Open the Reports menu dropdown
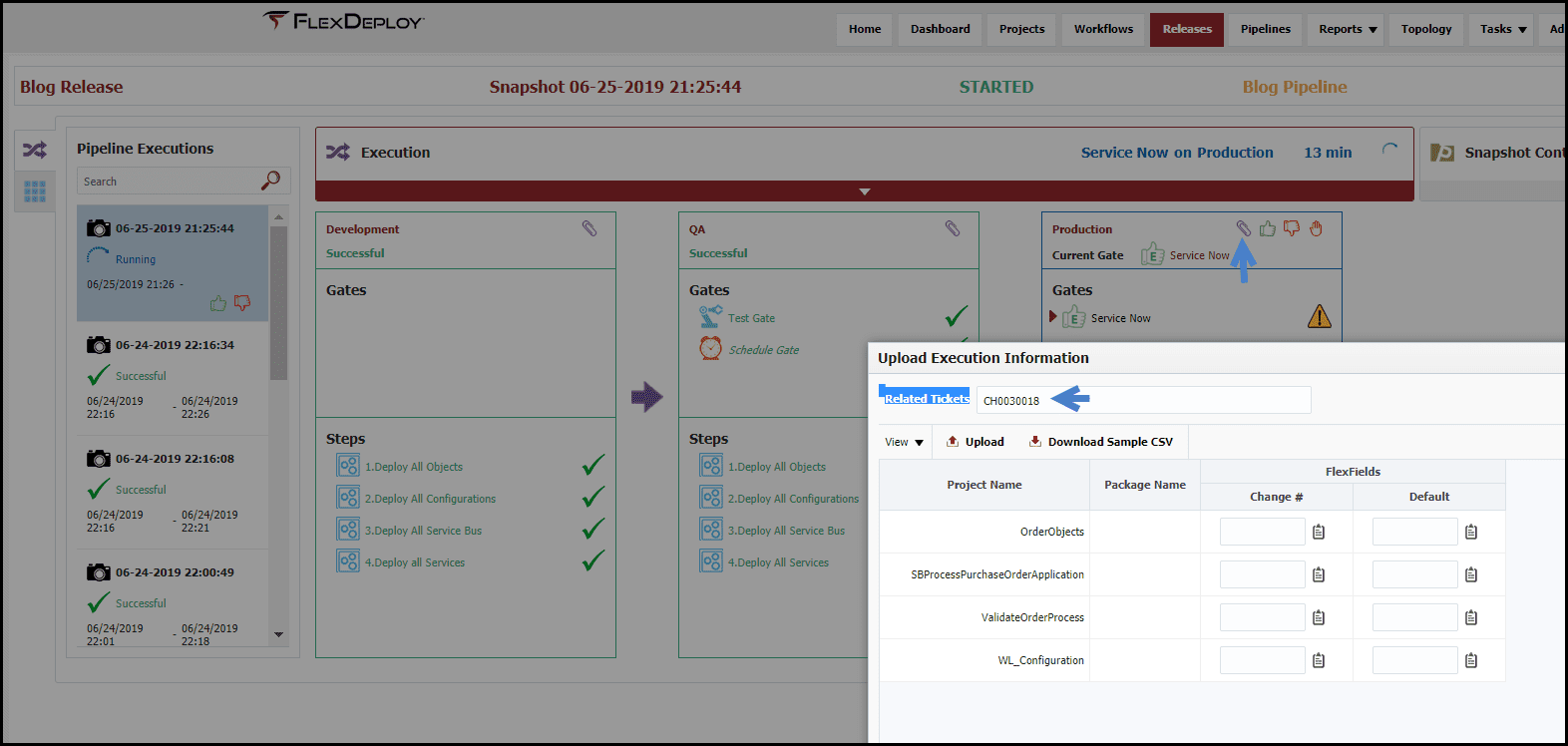Viewport: 1568px width, 746px height. tap(1348, 29)
